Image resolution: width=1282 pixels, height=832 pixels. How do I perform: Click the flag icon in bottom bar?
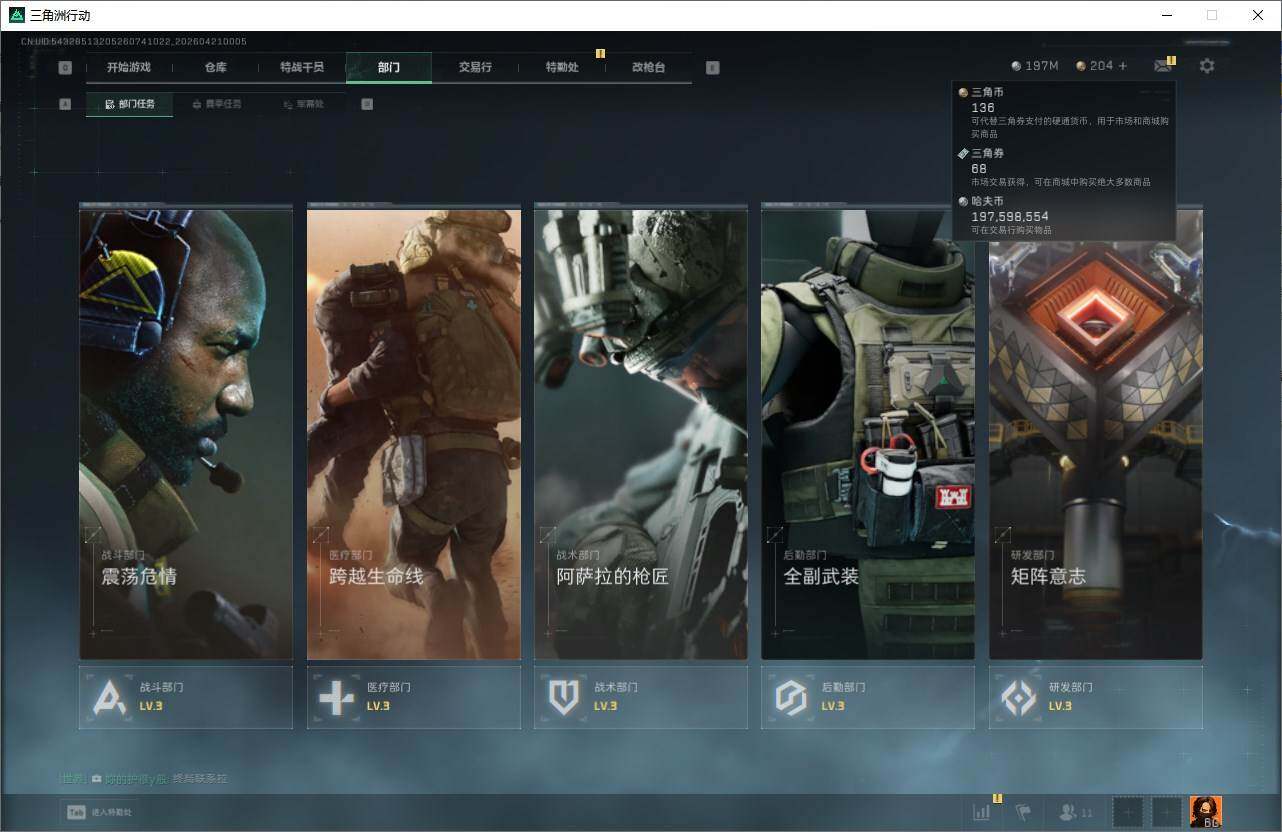click(1023, 812)
